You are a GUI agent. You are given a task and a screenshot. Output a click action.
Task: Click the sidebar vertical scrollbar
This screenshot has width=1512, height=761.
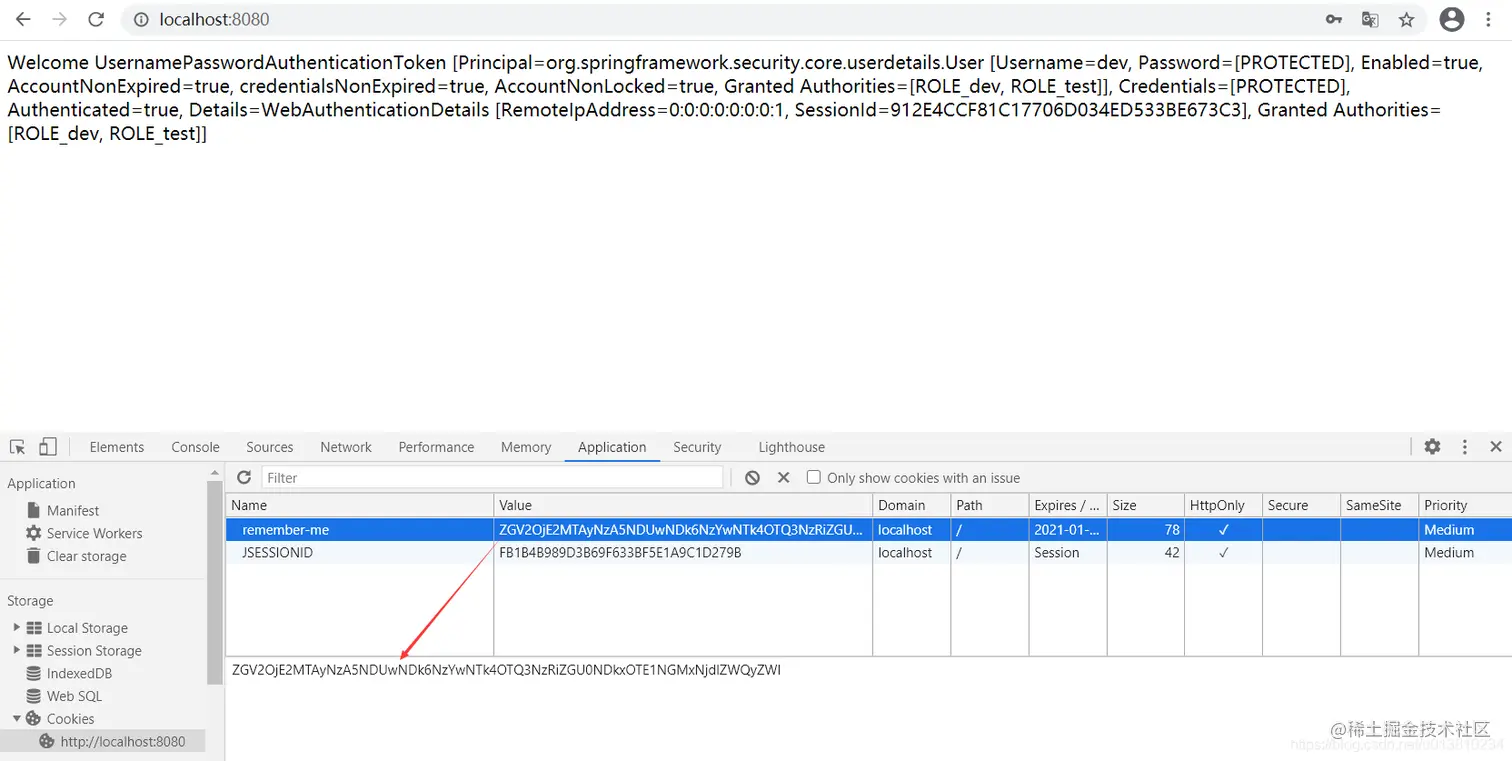click(x=215, y=582)
